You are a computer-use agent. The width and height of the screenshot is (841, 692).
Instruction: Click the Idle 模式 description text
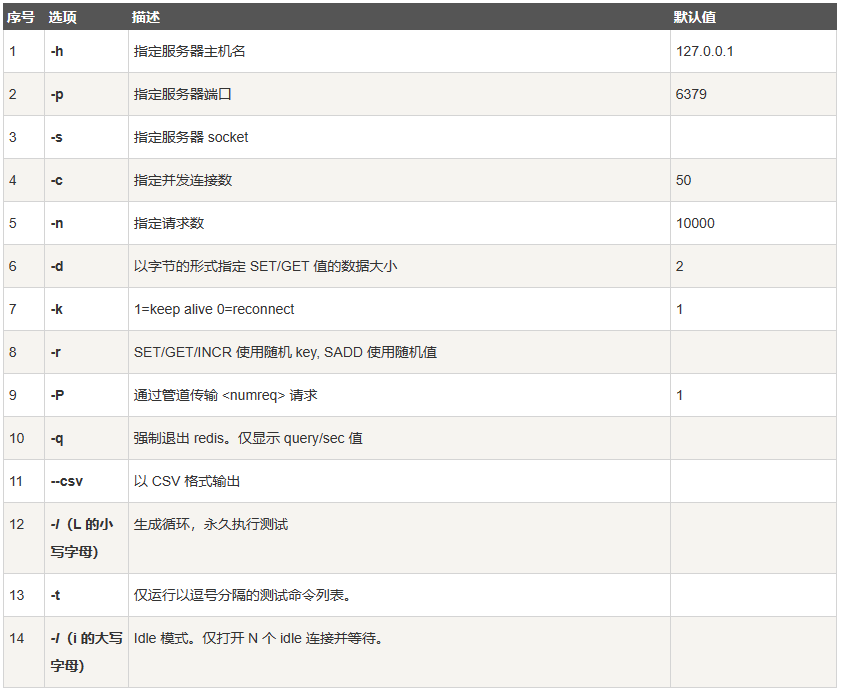258,638
